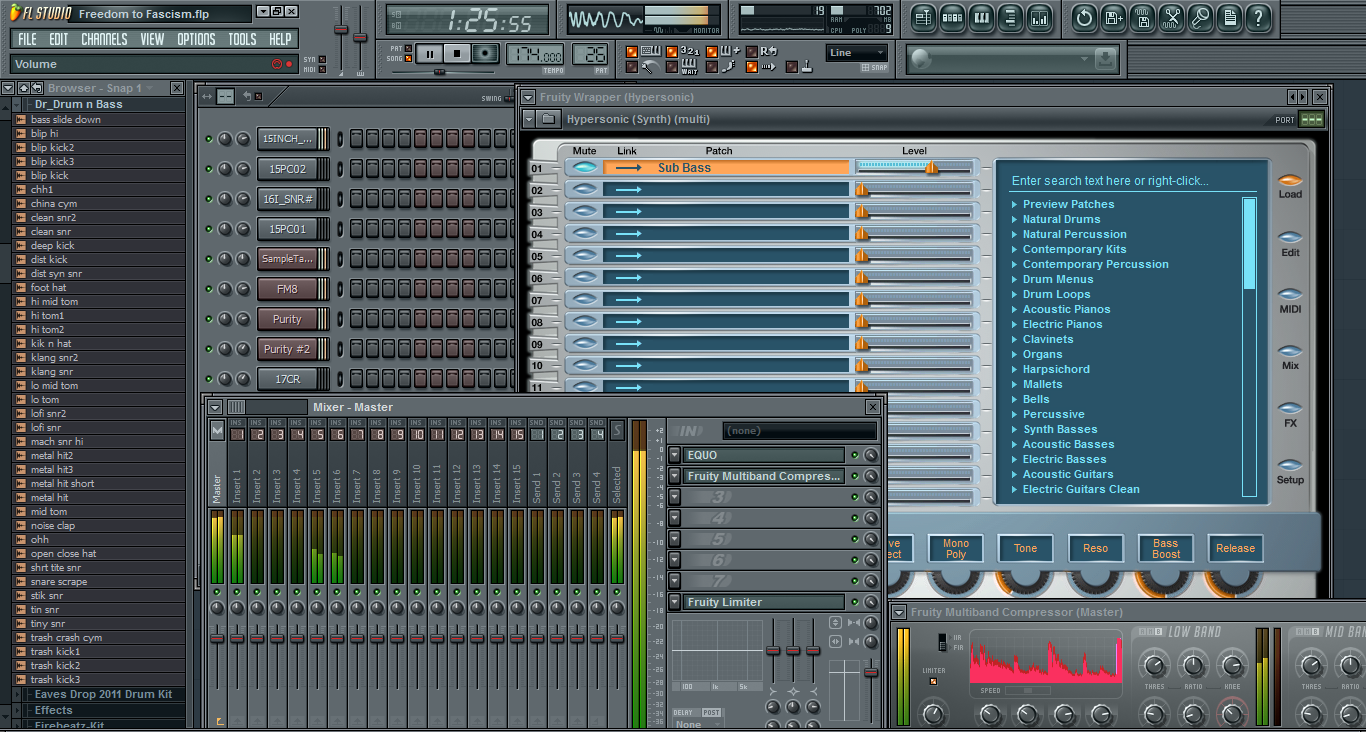Open the Hypersonic wrapper folder icon
The image size is (1366, 732).
[548, 119]
